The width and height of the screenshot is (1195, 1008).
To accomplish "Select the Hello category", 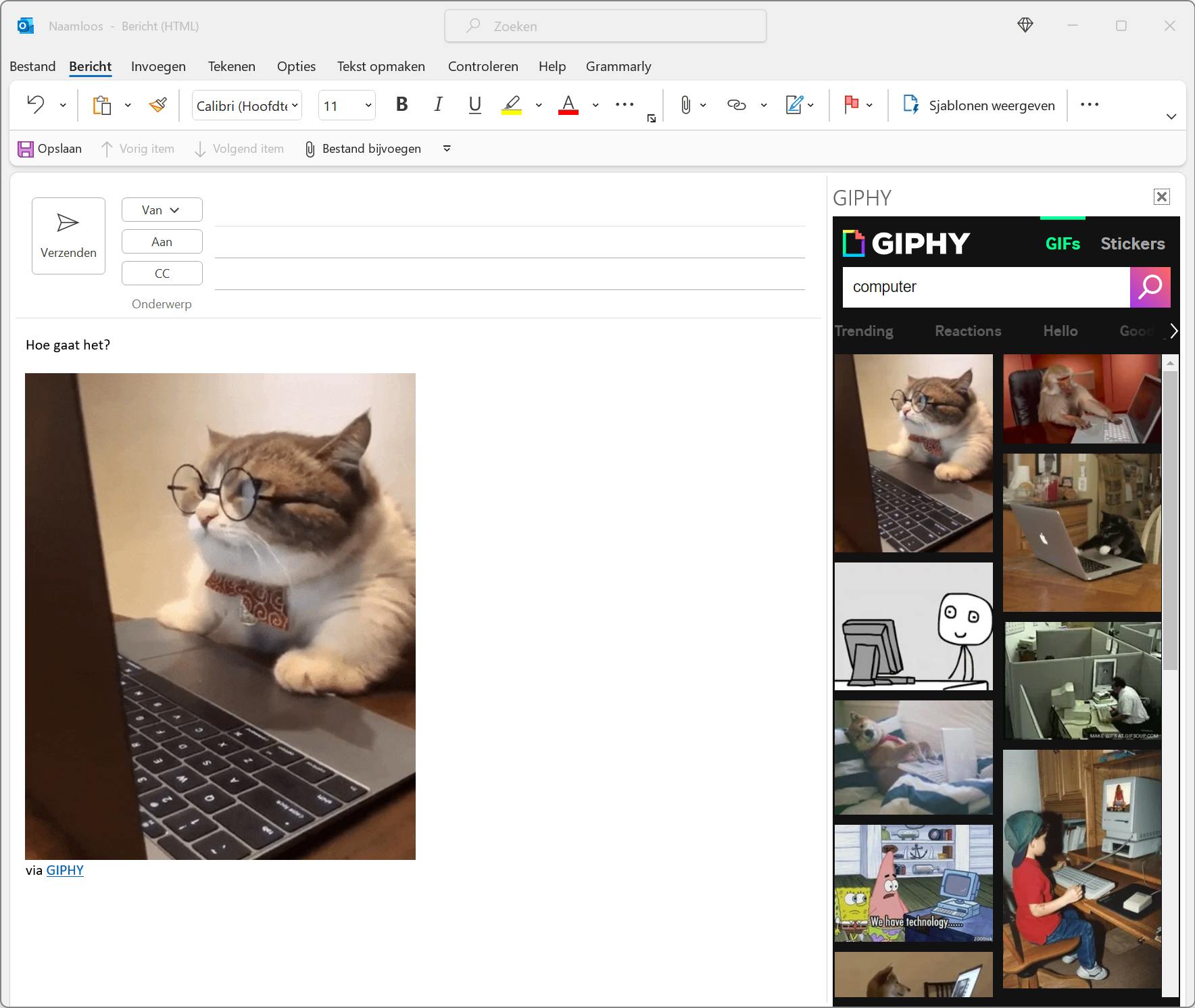I will (1060, 331).
